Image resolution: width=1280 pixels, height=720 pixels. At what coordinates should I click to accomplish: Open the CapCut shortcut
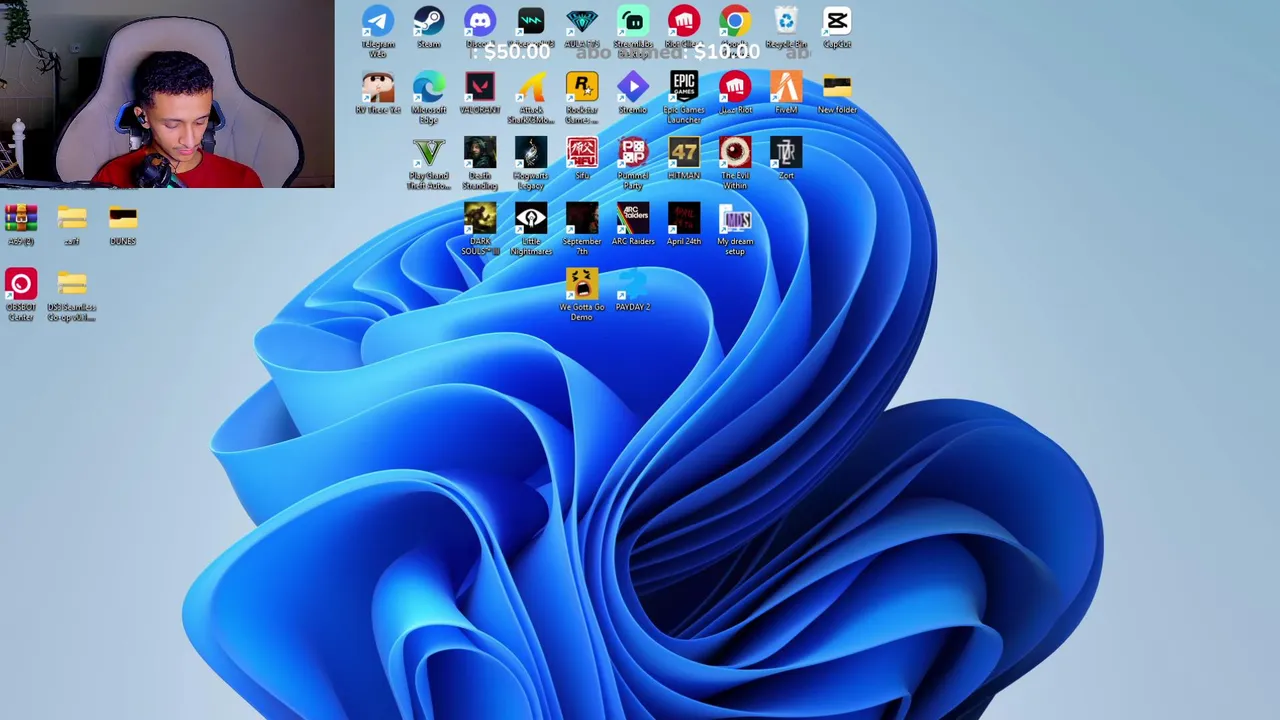(837, 27)
